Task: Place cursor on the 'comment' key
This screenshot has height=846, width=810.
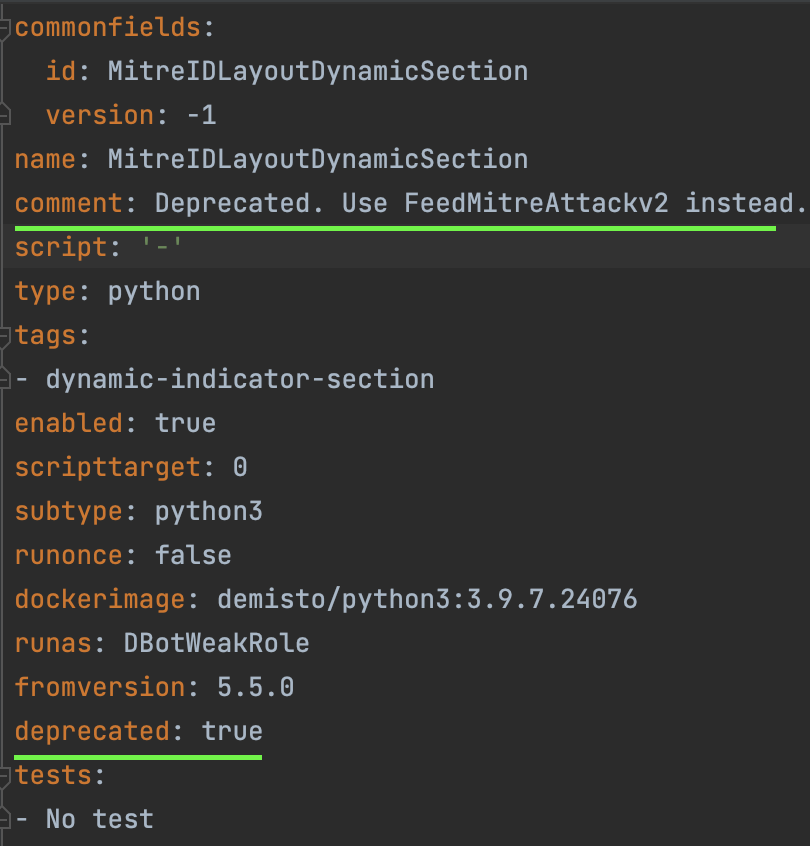Action: pyautogui.click(x=67, y=204)
